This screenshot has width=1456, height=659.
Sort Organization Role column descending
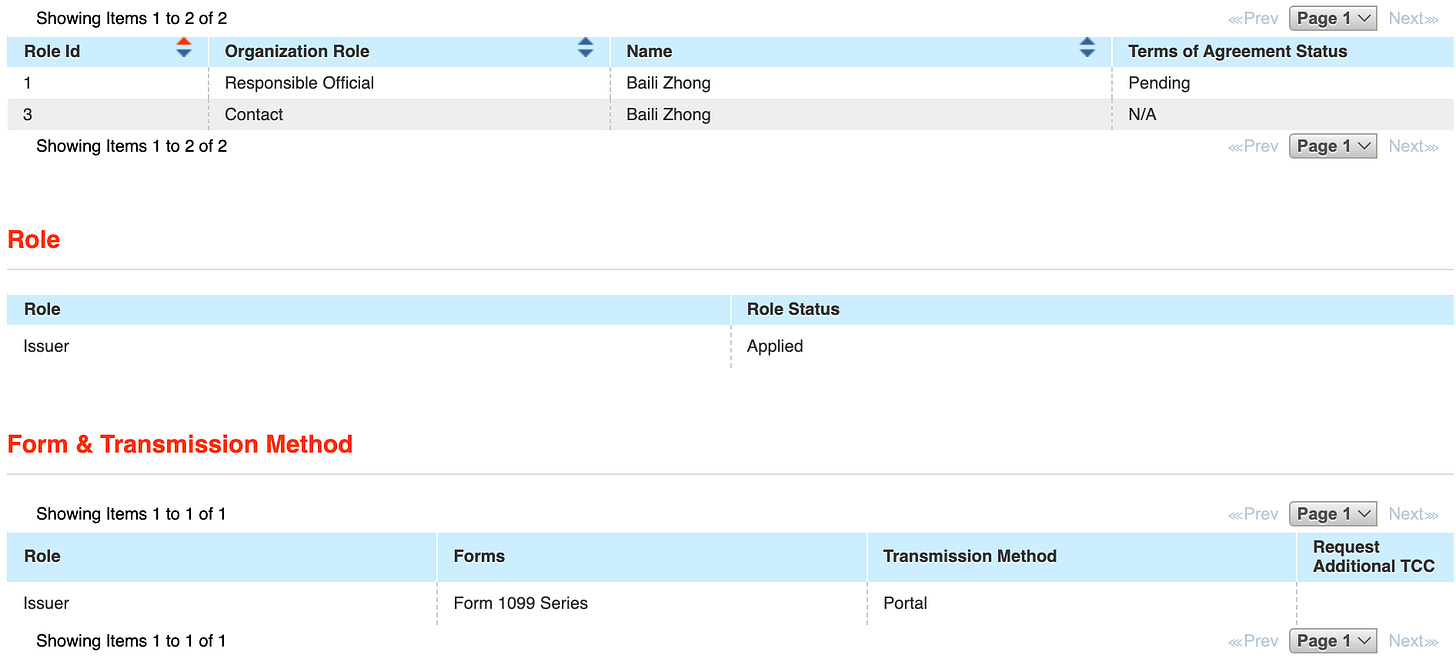[585, 53]
